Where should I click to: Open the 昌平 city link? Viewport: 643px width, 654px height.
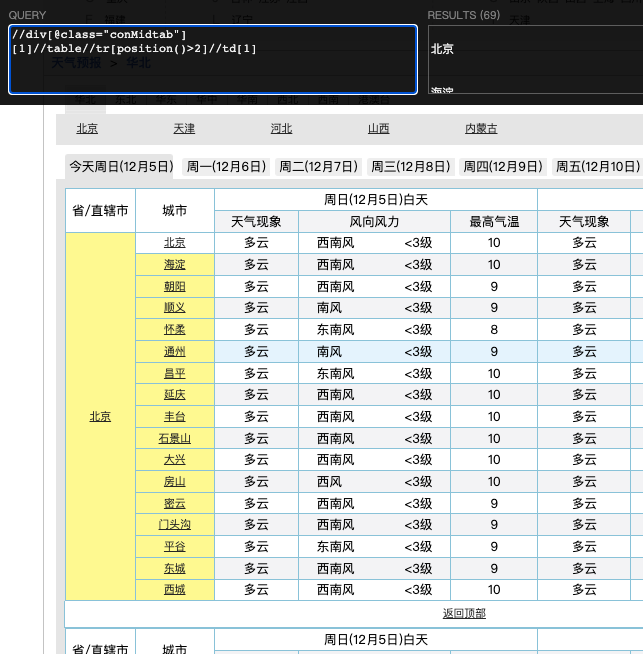click(x=175, y=373)
